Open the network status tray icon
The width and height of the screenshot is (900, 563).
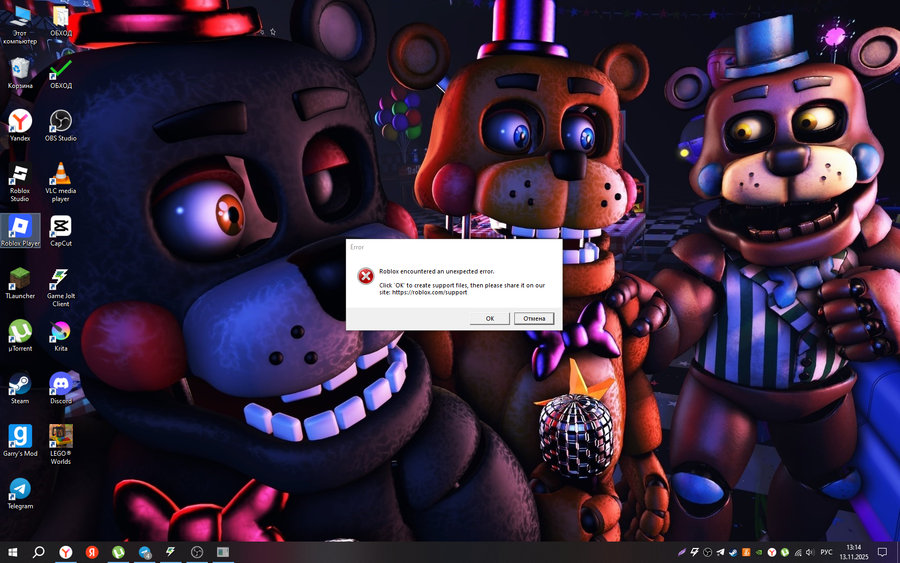[x=798, y=552]
